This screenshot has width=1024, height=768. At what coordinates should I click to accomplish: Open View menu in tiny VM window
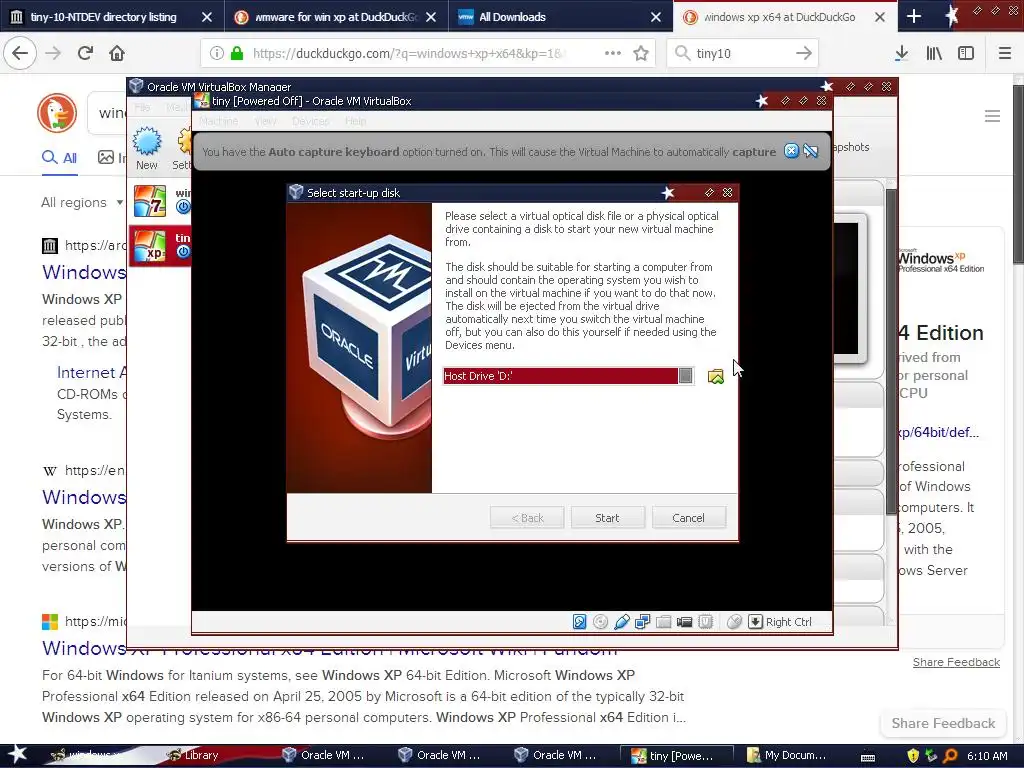click(265, 121)
